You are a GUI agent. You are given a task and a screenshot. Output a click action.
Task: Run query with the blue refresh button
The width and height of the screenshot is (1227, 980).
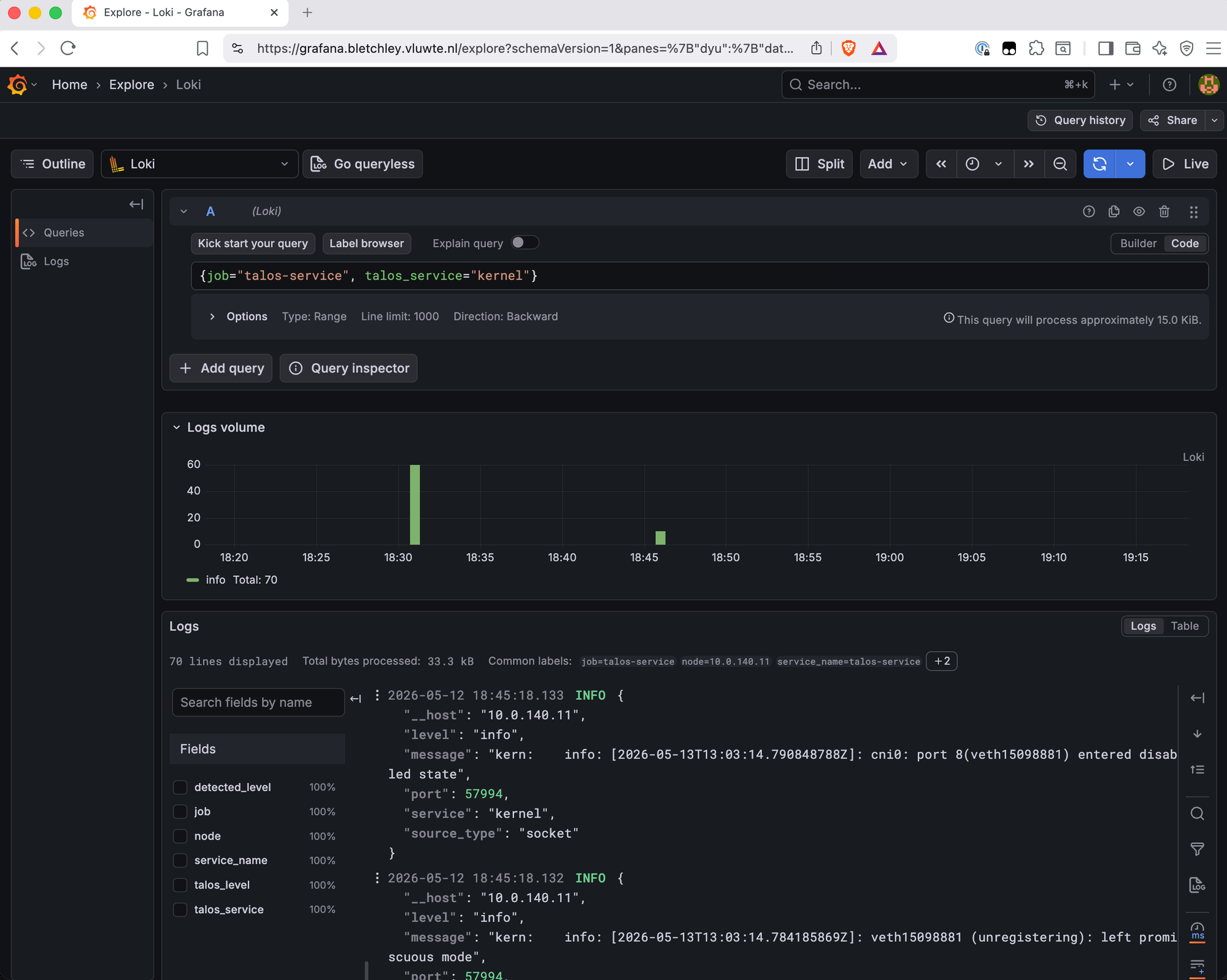(1099, 164)
